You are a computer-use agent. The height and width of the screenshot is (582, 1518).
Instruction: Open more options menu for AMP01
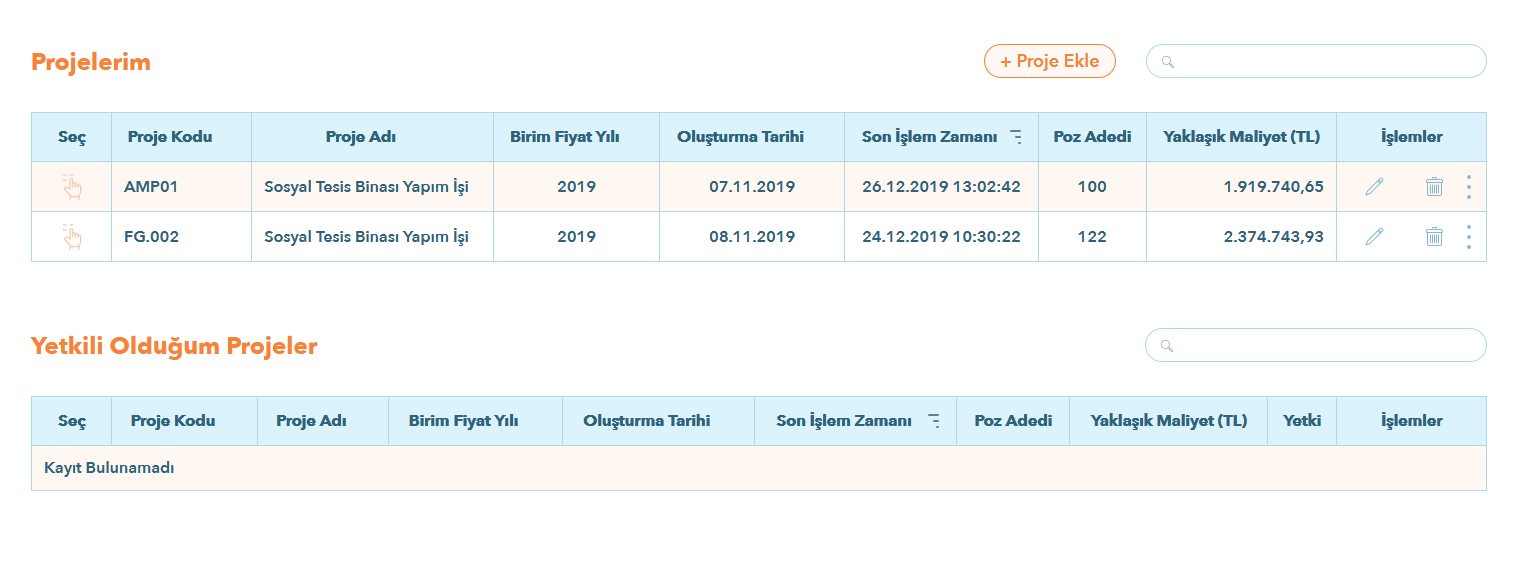click(1468, 187)
